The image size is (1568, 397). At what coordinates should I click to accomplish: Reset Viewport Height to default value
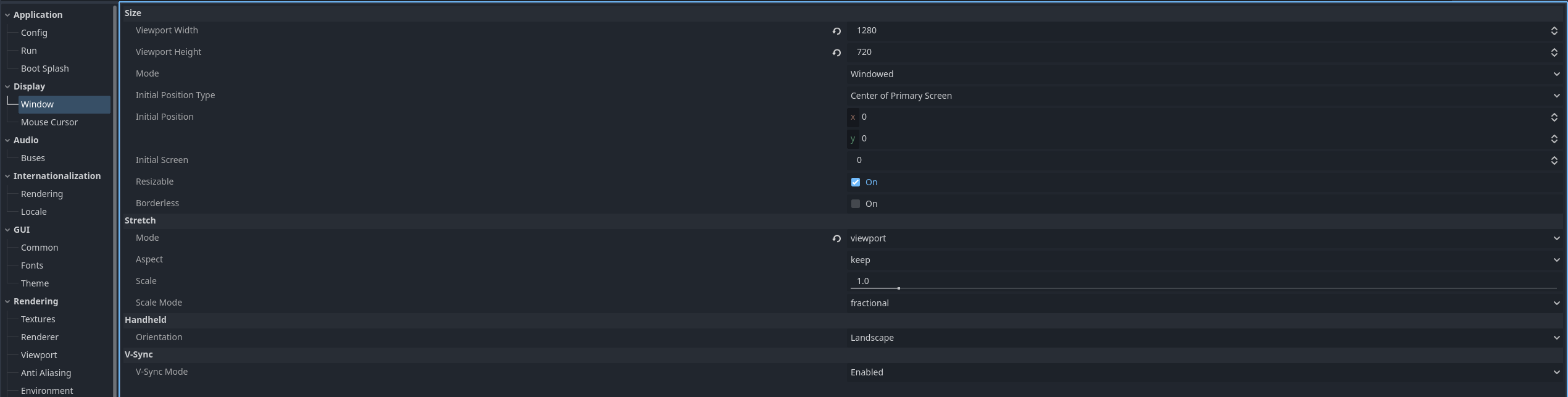(x=836, y=52)
